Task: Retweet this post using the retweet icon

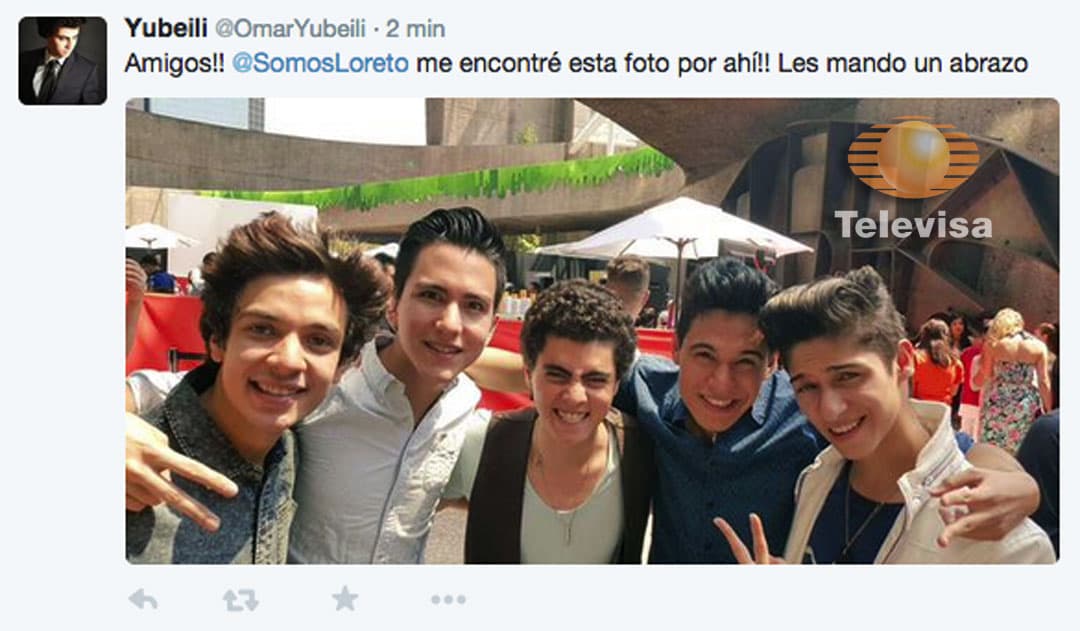Action: tap(241, 600)
